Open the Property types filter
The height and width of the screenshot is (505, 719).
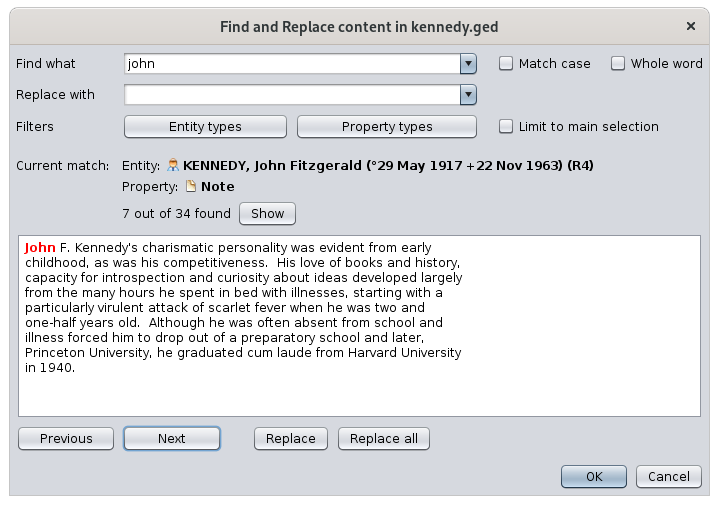(387, 127)
